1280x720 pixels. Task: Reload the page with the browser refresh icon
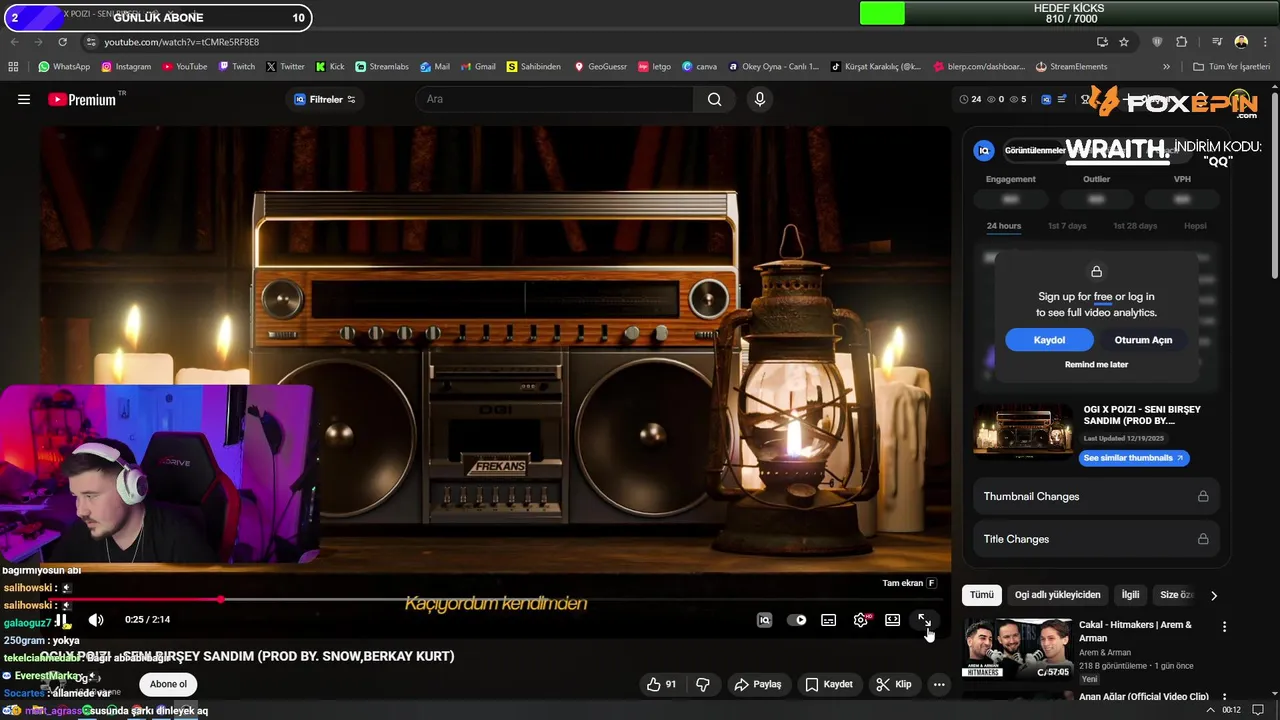click(62, 42)
